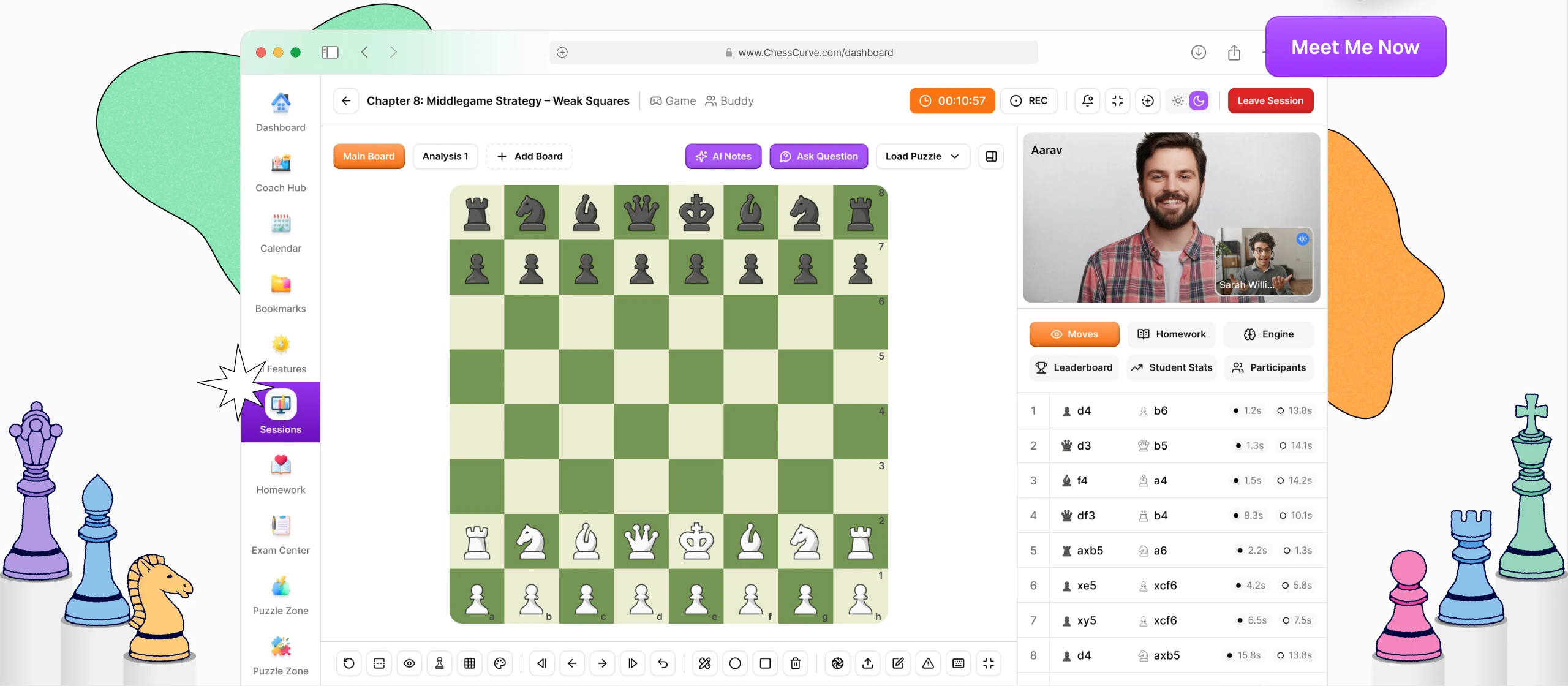Image resolution: width=1568 pixels, height=686 pixels.
Task: Select the circle marker tool
Action: pyautogui.click(x=735, y=663)
